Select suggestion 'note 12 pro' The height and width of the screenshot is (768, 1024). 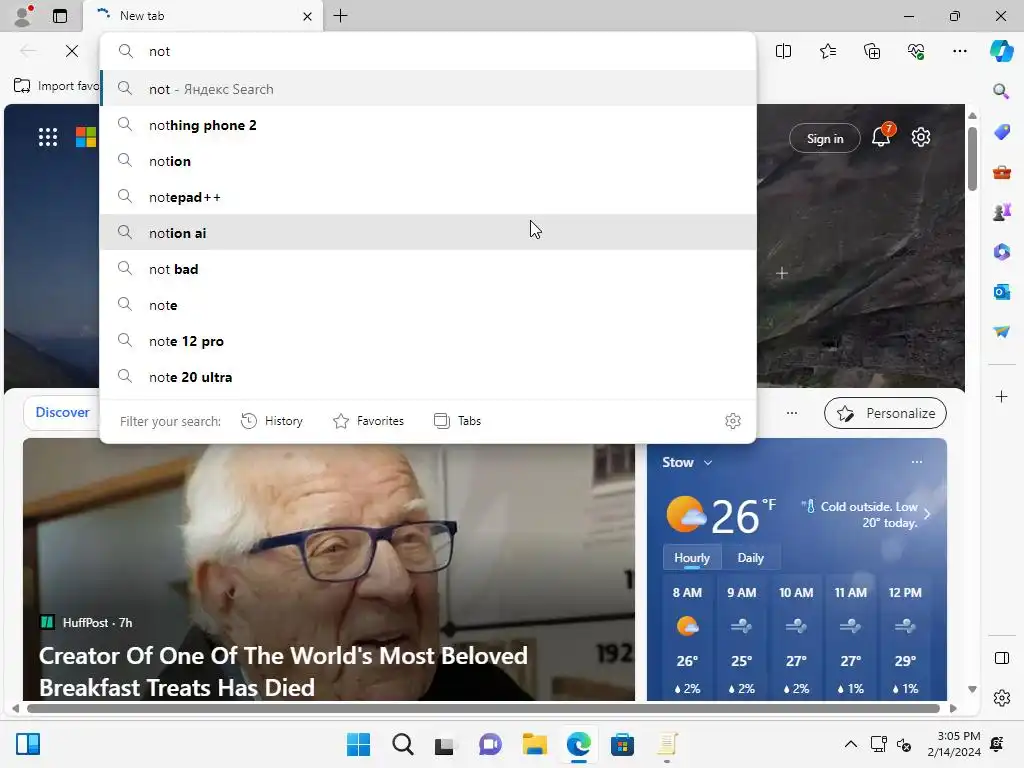point(428,340)
